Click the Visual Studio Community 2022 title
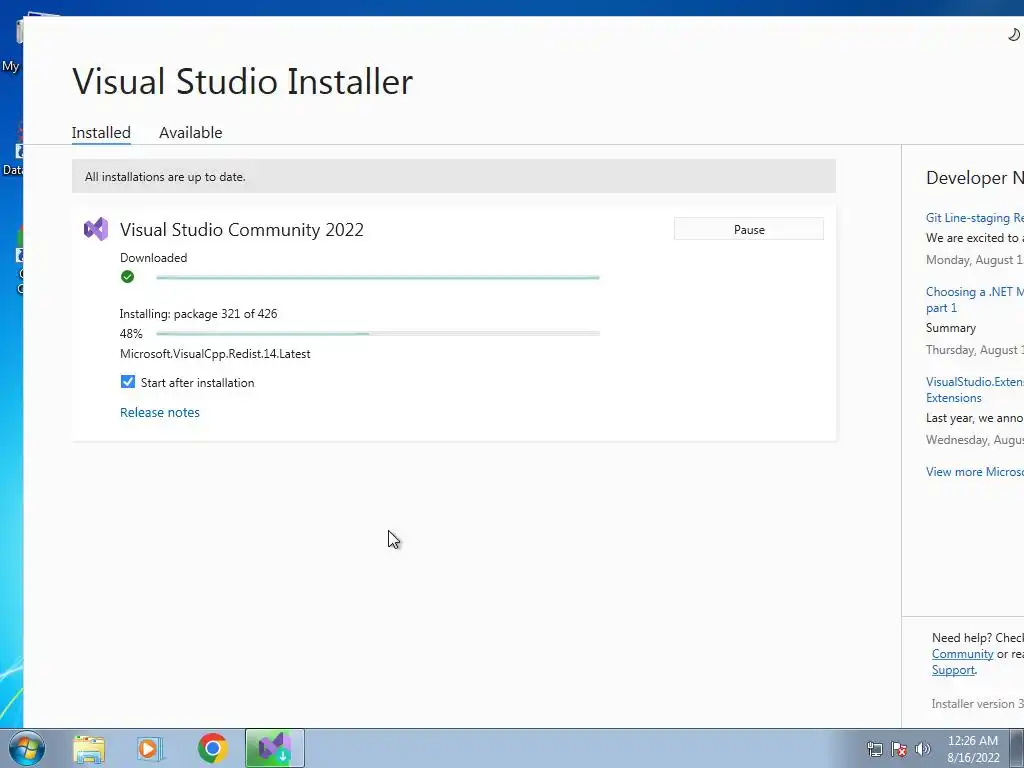Viewport: 1024px width, 768px height. (x=242, y=229)
